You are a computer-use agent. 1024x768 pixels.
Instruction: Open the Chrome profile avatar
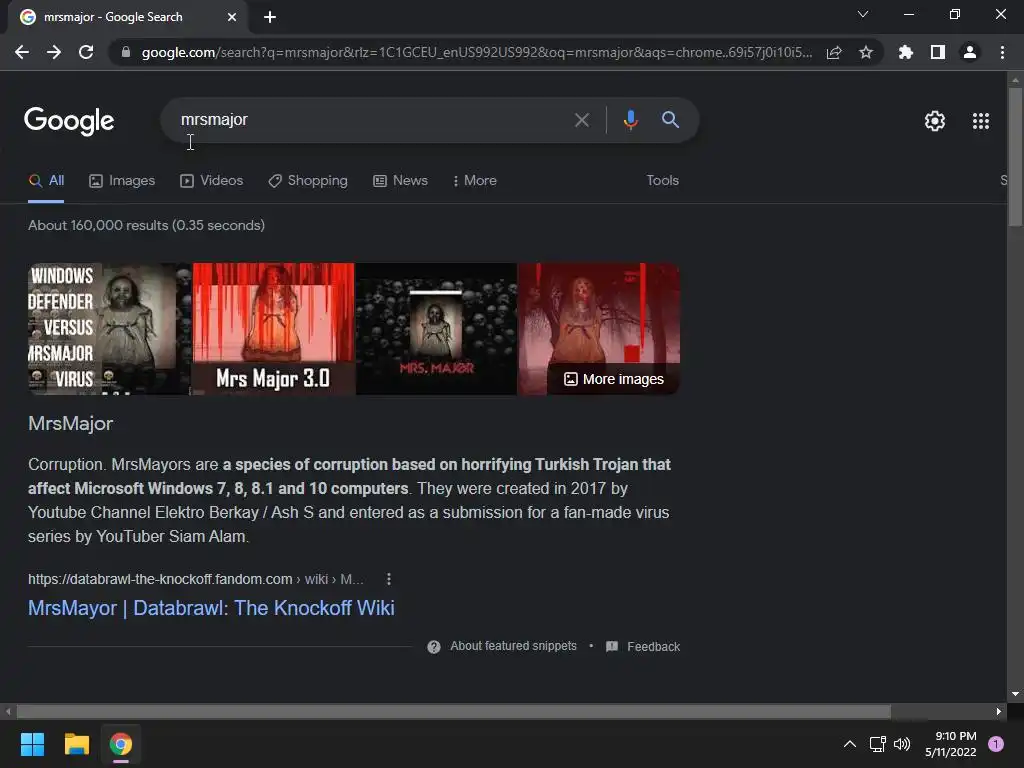pos(970,52)
